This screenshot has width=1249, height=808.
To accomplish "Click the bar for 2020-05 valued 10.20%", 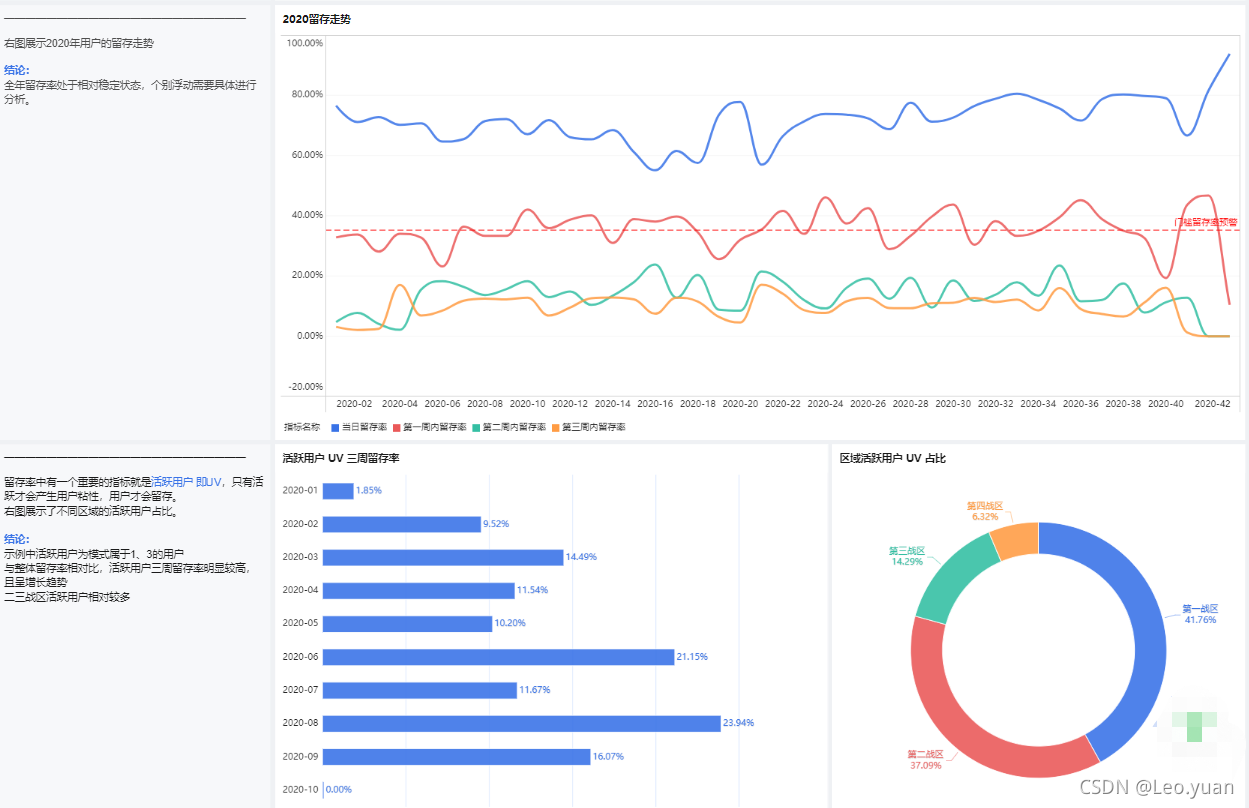I will [x=407, y=623].
